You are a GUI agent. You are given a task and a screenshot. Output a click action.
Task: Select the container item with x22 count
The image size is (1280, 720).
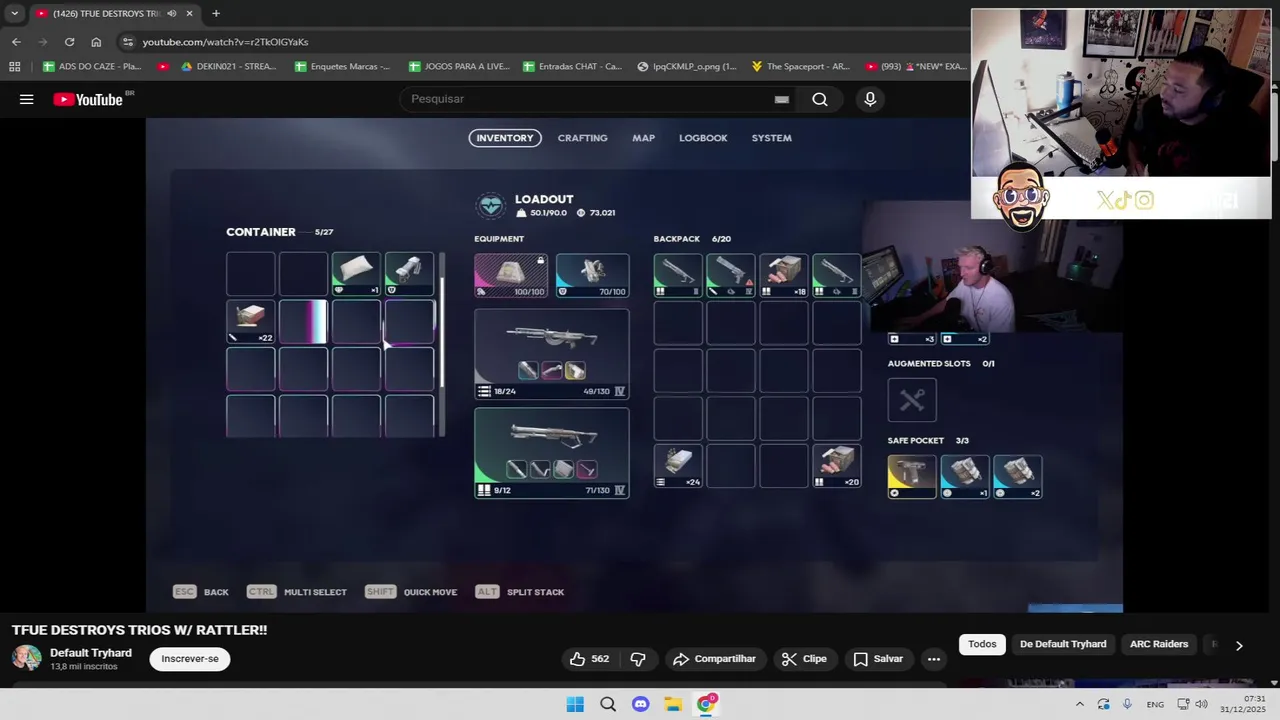click(250, 321)
